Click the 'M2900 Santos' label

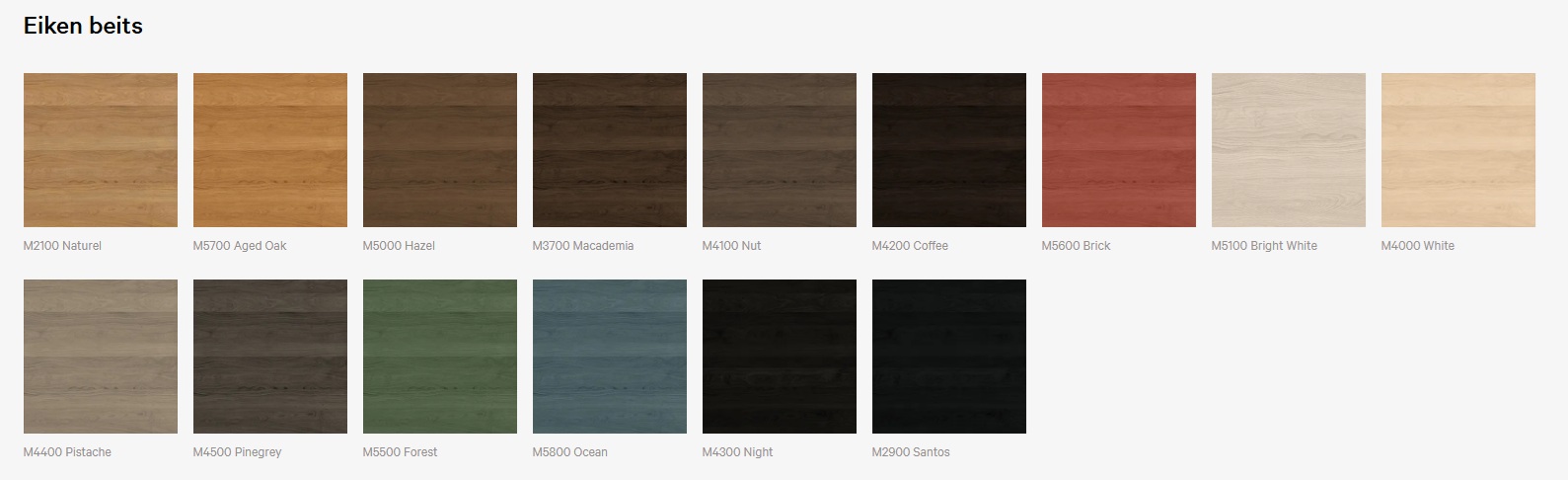(x=911, y=452)
